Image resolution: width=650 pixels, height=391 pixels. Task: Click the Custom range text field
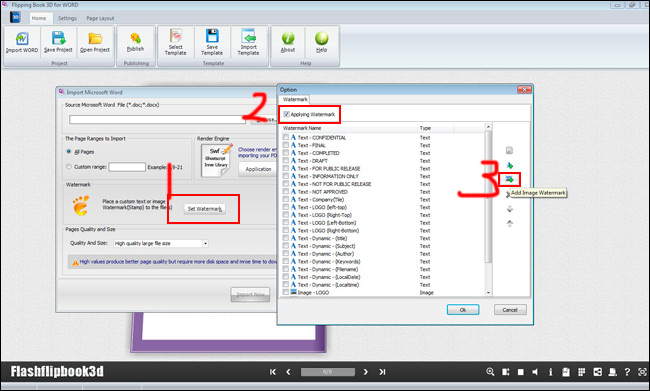(127, 167)
